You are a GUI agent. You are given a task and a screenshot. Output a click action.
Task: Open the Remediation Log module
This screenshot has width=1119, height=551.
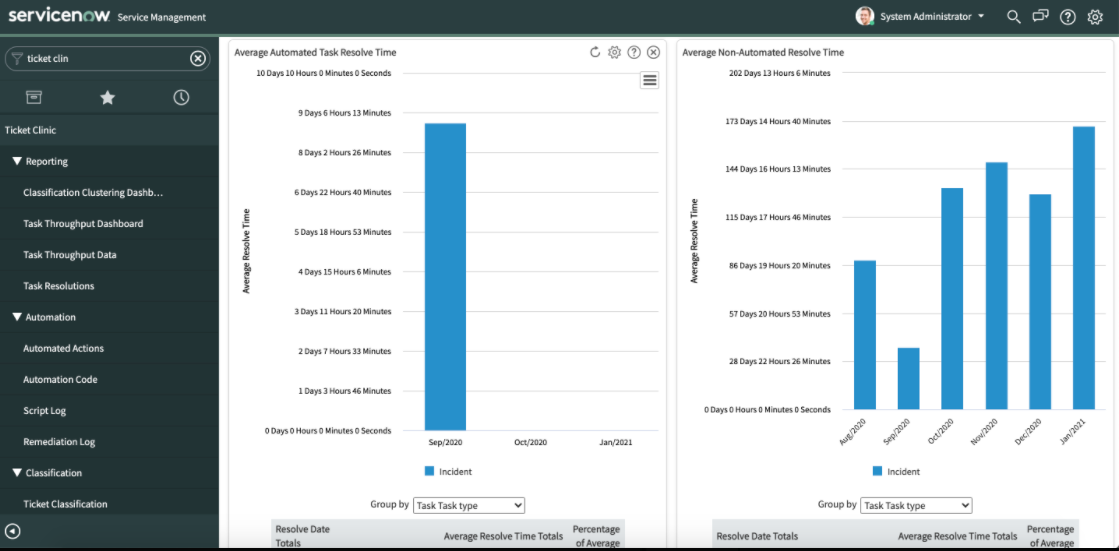pyautogui.click(x=59, y=442)
